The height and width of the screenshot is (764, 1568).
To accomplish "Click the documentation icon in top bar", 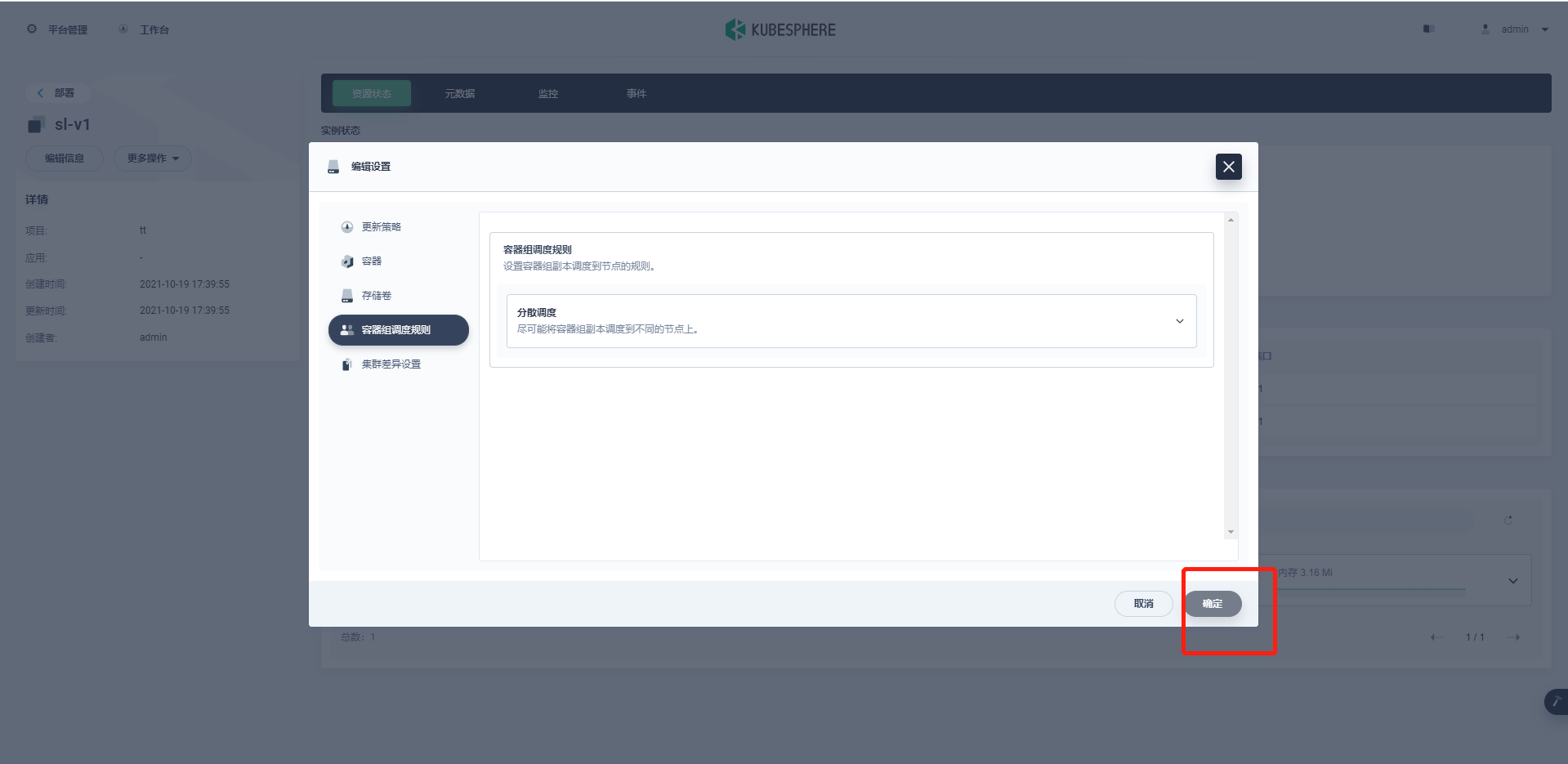I will (x=1428, y=29).
